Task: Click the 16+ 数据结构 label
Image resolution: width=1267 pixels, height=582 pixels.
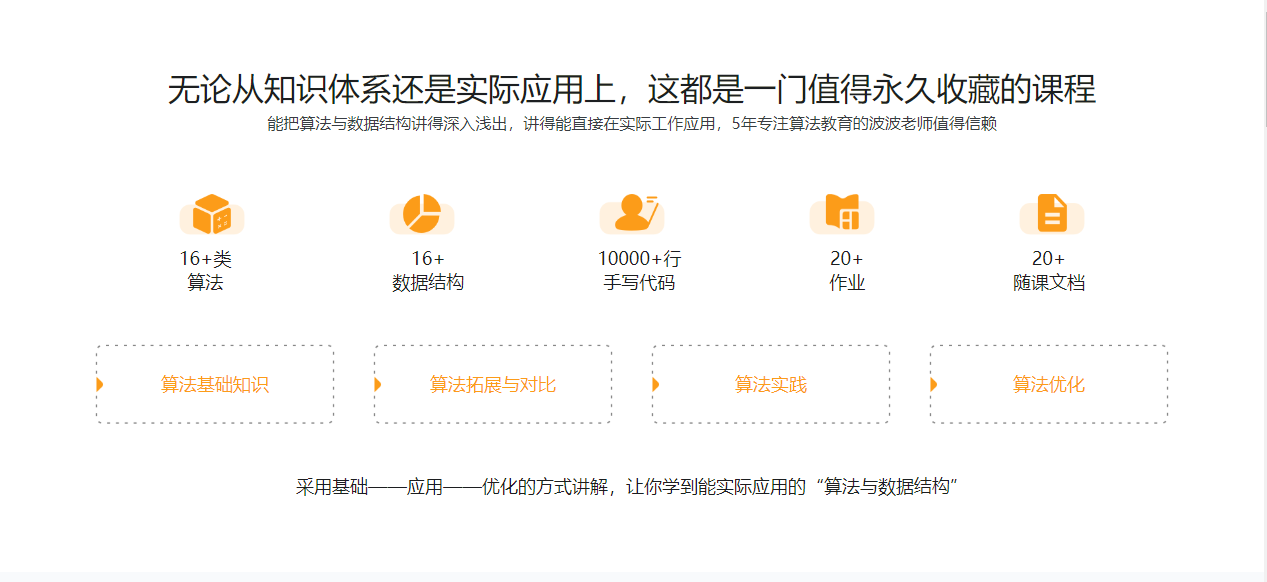Action: (428, 271)
